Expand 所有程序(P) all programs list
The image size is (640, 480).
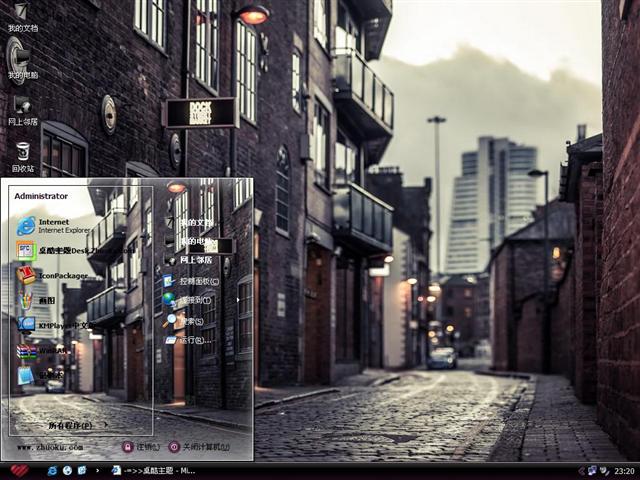78,426
